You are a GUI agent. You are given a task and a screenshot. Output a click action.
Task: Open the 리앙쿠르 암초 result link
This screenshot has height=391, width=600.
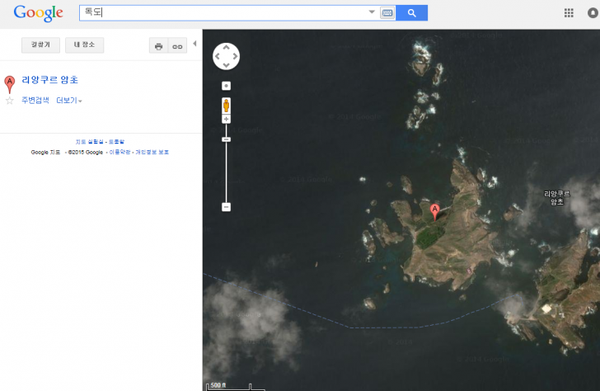tap(50, 80)
